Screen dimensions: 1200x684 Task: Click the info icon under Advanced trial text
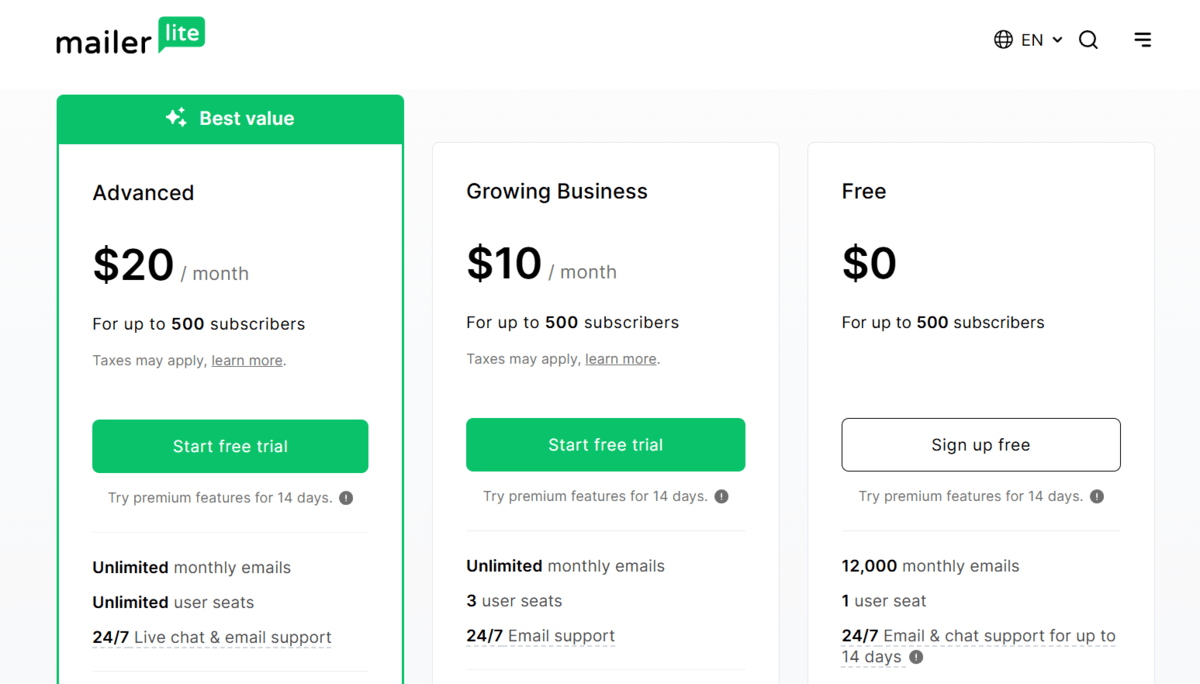coord(346,496)
